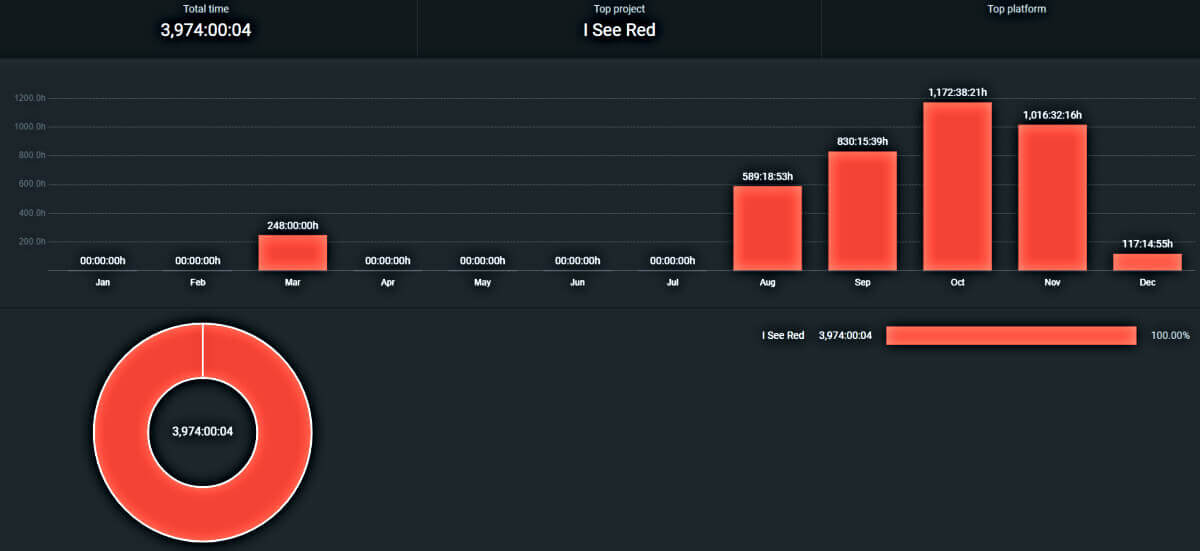The height and width of the screenshot is (551, 1200).
Task: Click the Top platform heading
Action: click(1016, 9)
